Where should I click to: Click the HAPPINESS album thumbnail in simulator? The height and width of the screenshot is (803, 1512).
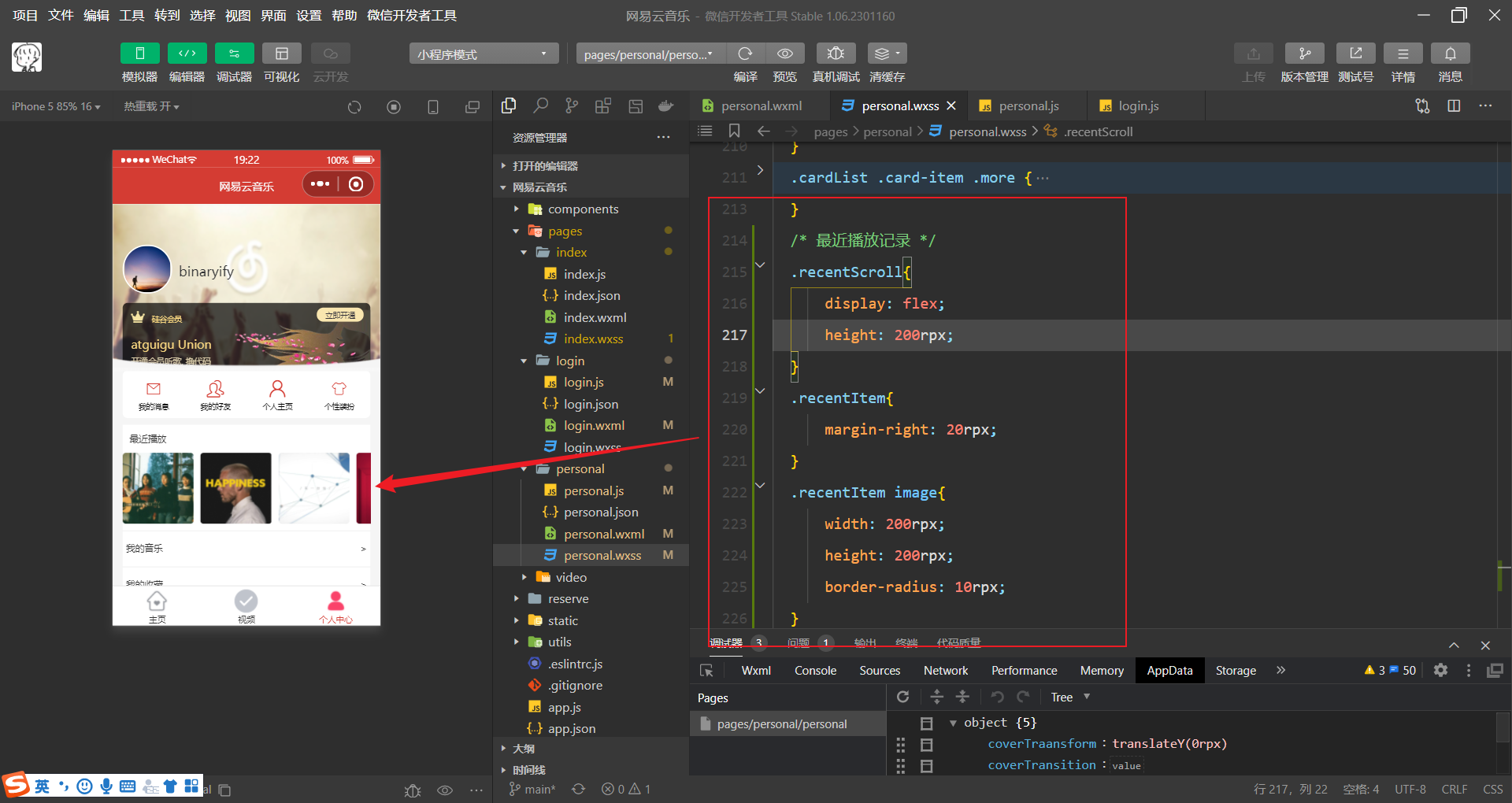[x=235, y=488]
